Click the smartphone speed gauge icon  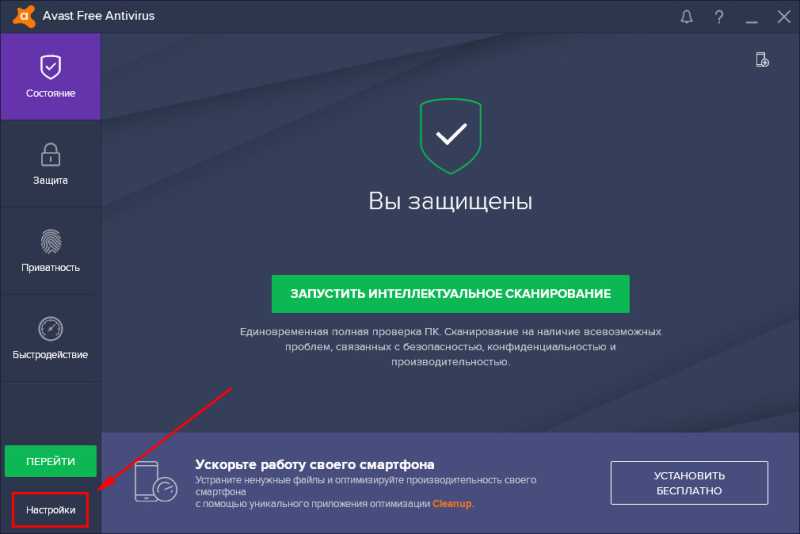pyautogui.click(x=156, y=482)
